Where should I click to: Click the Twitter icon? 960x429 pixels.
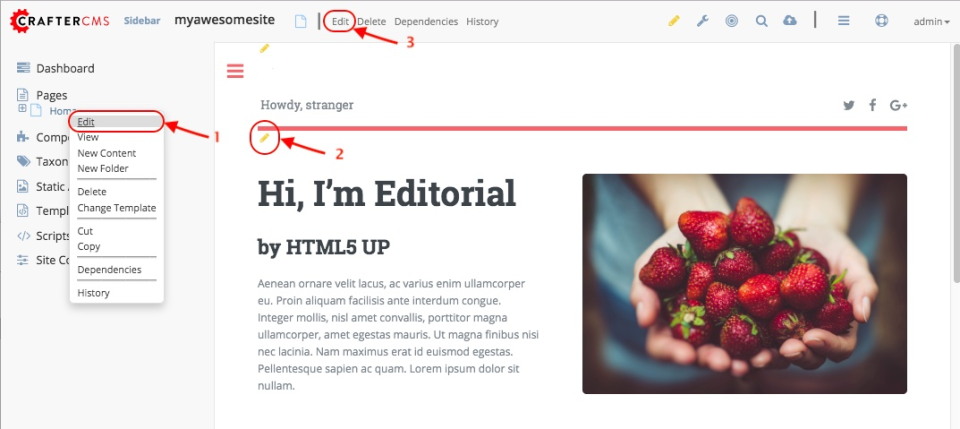pyautogui.click(x=849, y=105)
